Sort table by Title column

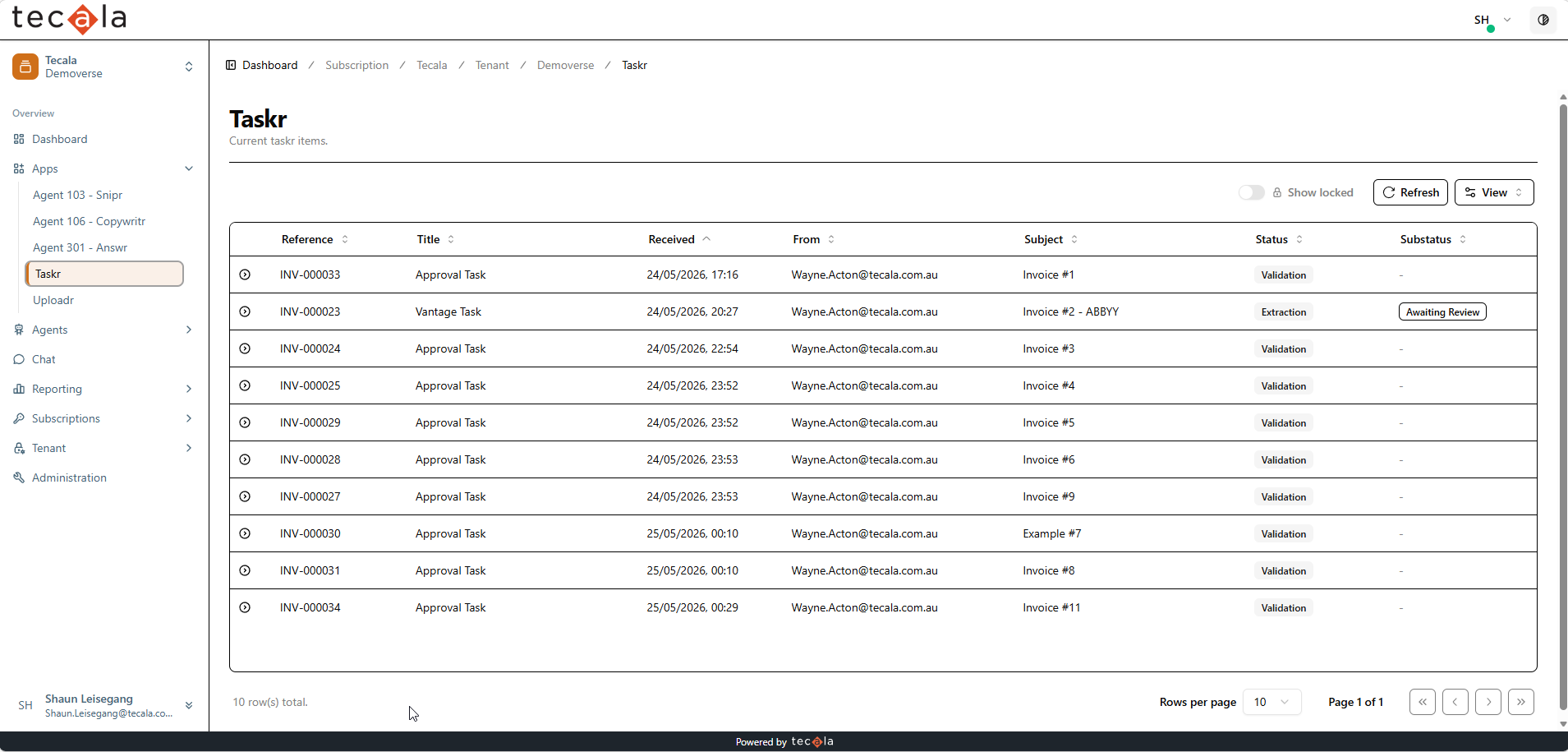coord(436,239)
